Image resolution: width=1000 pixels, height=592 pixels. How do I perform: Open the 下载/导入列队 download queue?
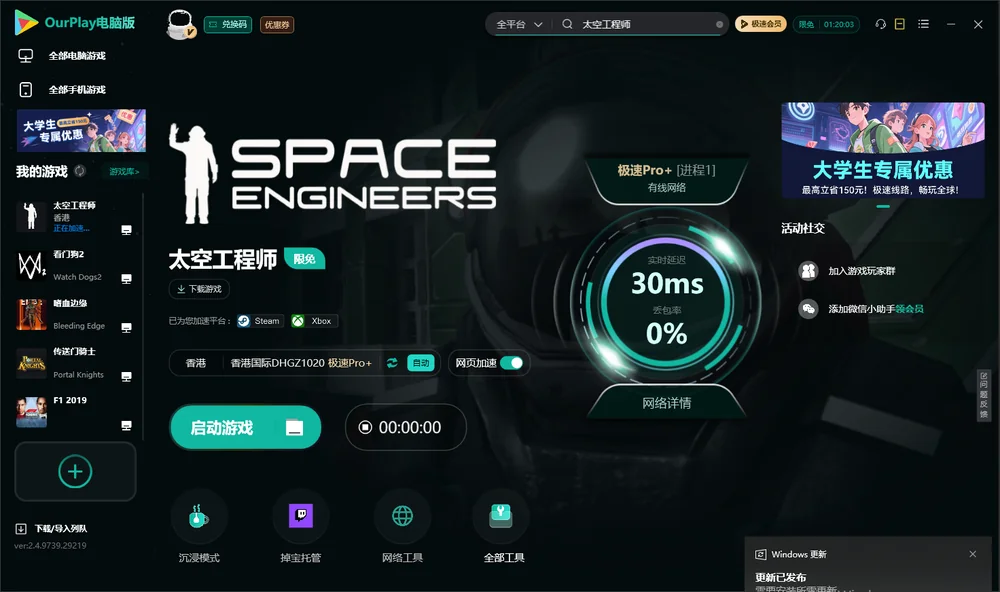(x=51, y=528)
